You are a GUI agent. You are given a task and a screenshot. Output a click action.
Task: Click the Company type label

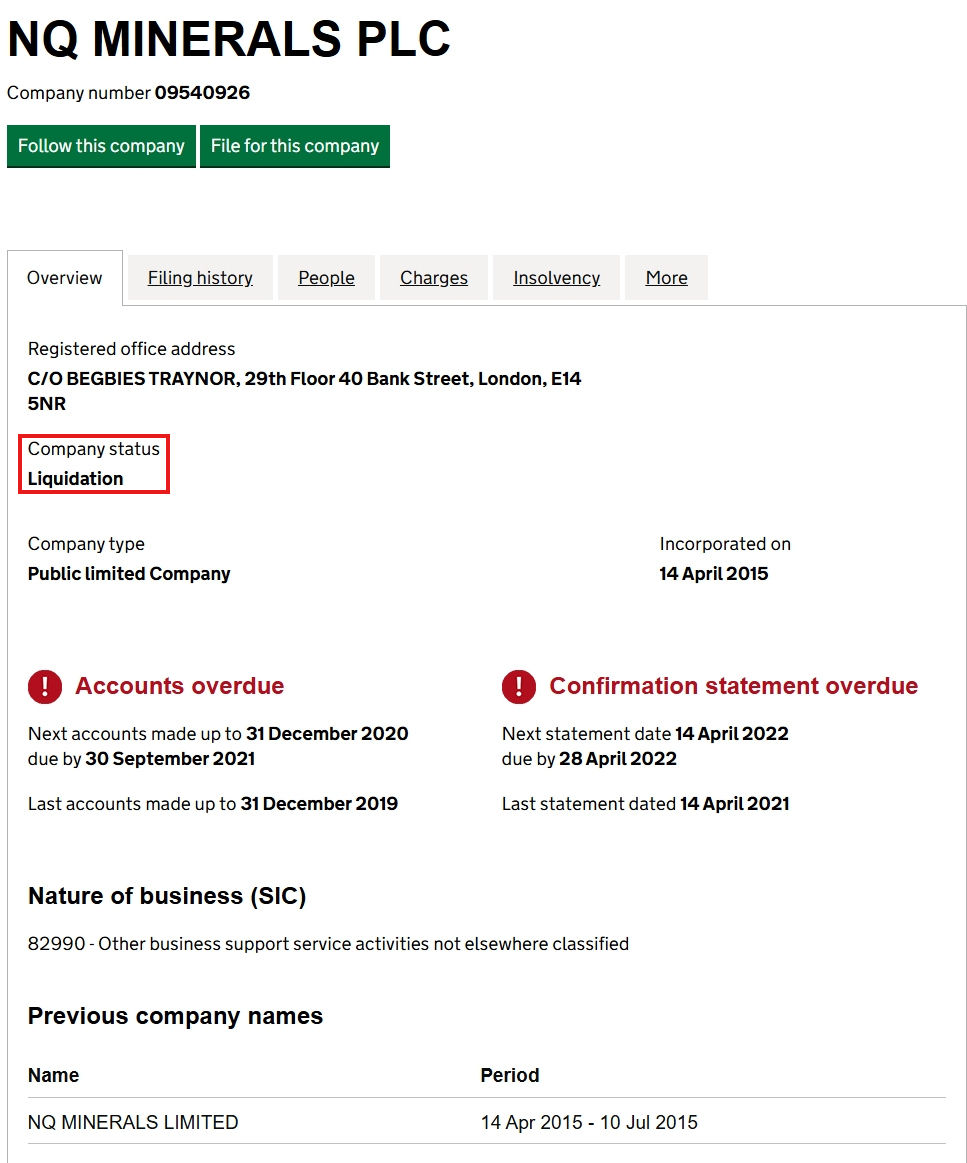[86, 544]
